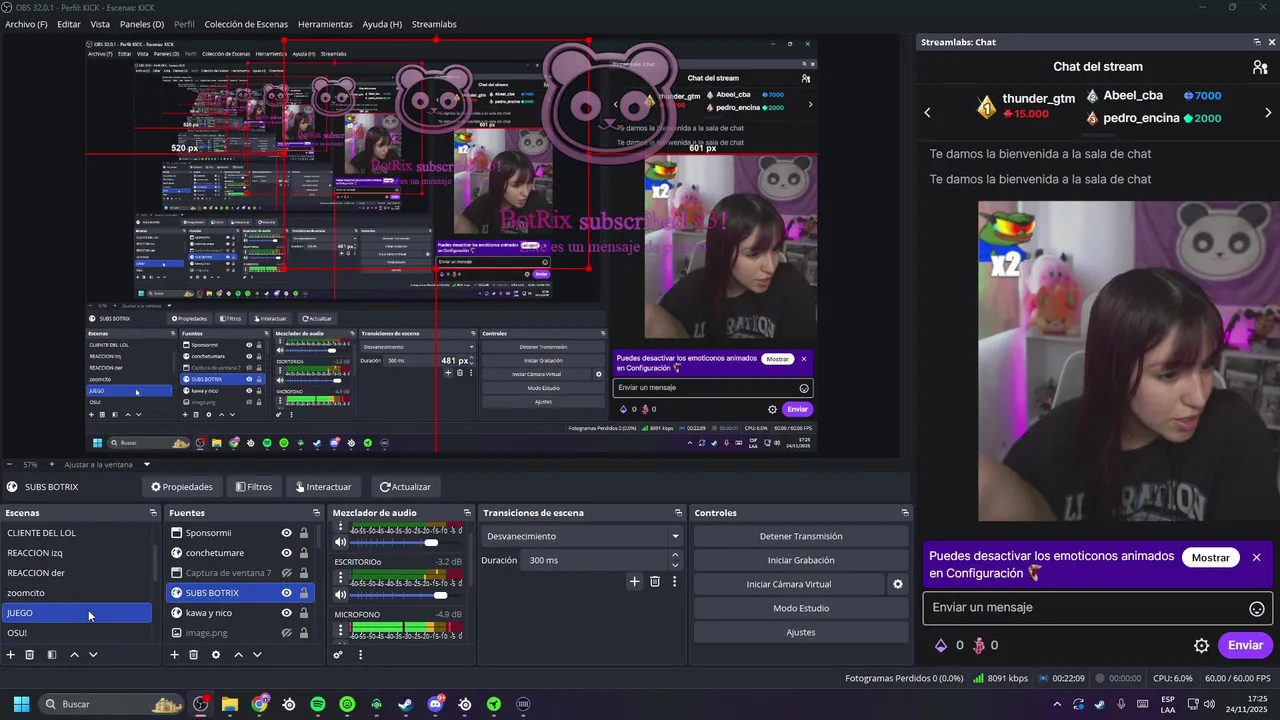This screenshot has height=720, width=1280.
Task: Open scene filters icon in Escenas toolbar
Action: click(x=52, y=655)
